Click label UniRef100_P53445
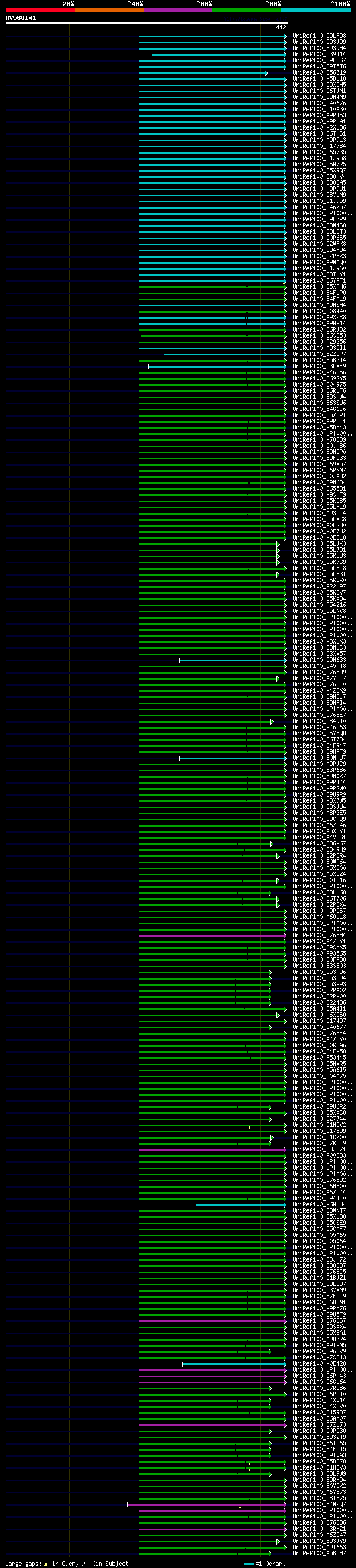Viewport: 356px width, 1568px height. [x=319, y=1058]
